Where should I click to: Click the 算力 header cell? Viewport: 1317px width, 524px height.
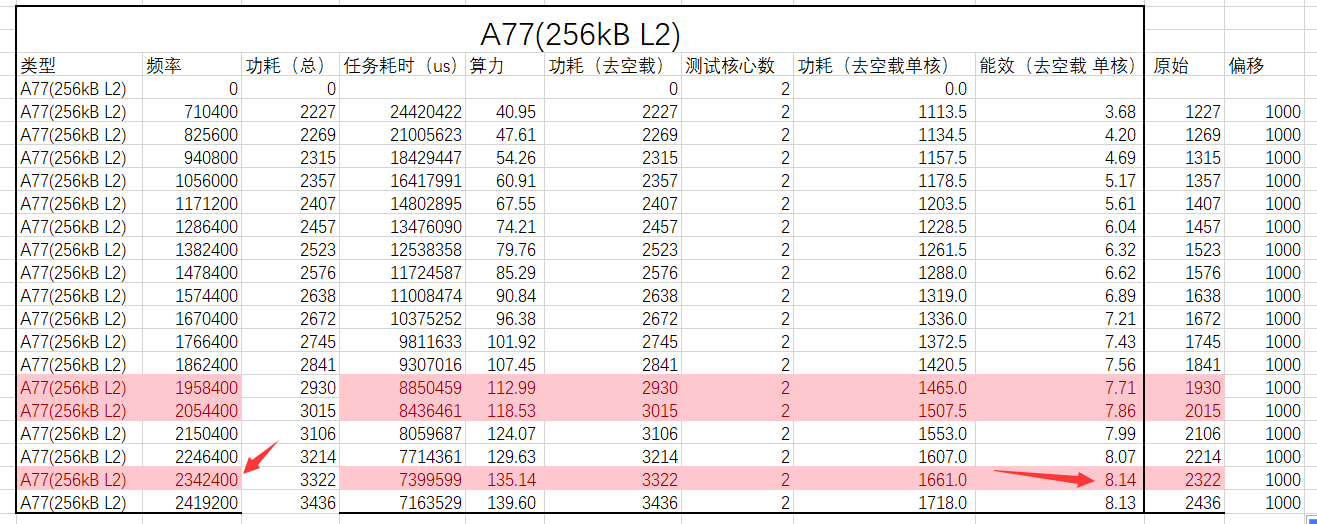(x=505, y=66)
